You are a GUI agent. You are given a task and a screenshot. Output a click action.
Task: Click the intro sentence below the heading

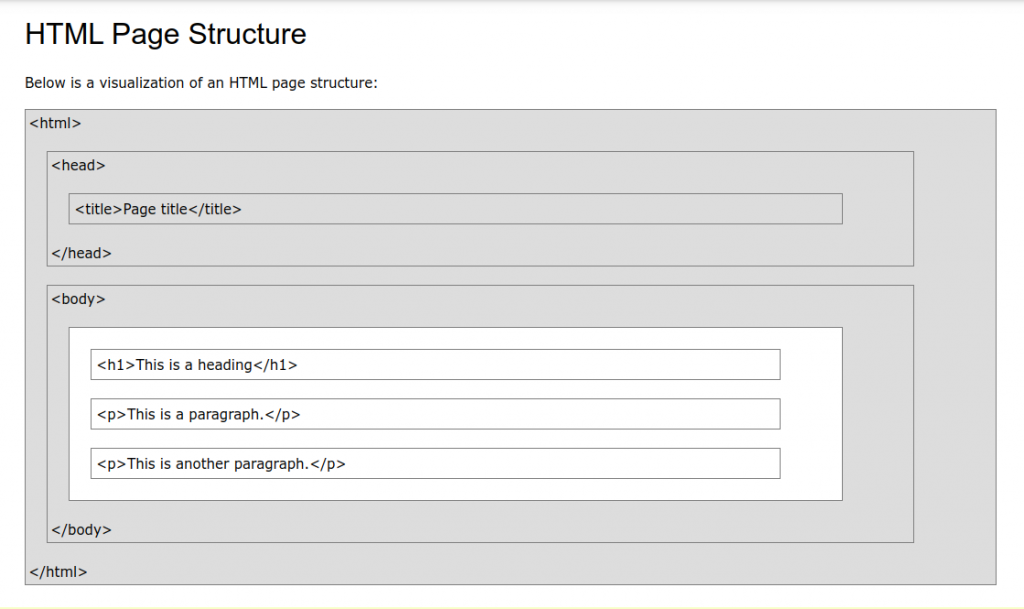(200, 83)
